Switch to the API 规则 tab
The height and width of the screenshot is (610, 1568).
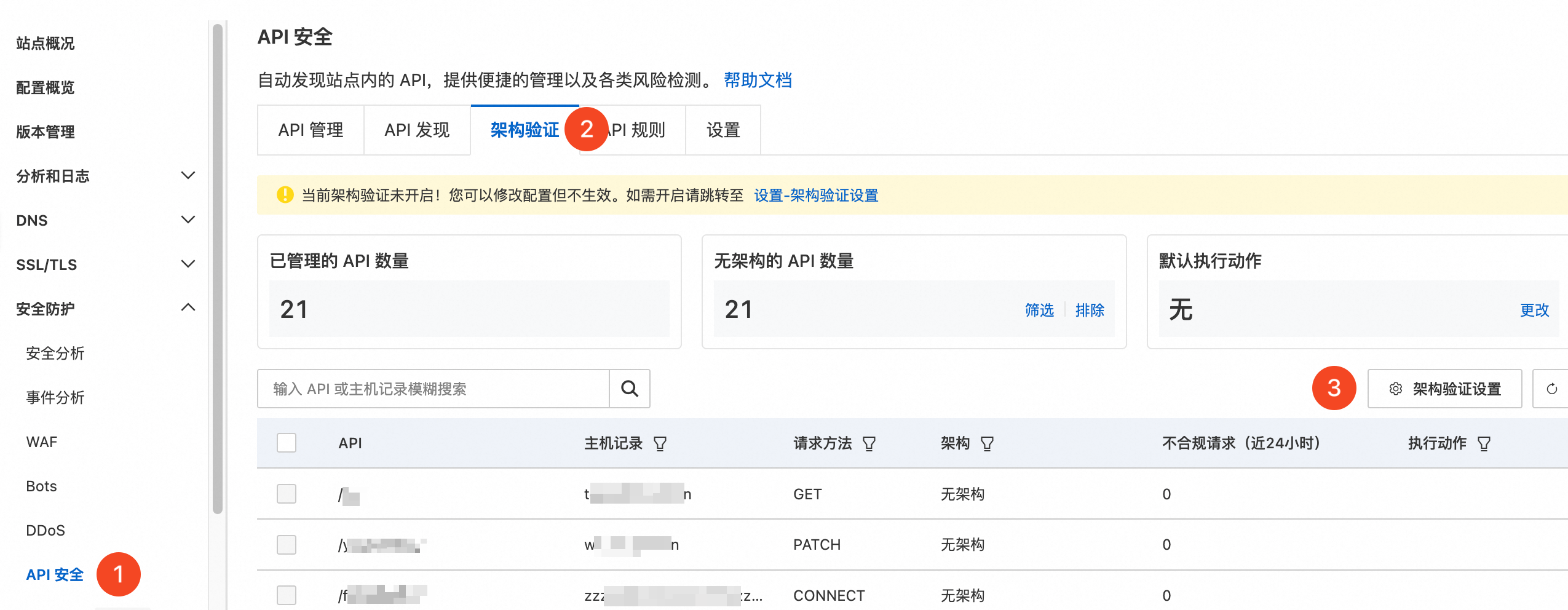pos(633,130)
